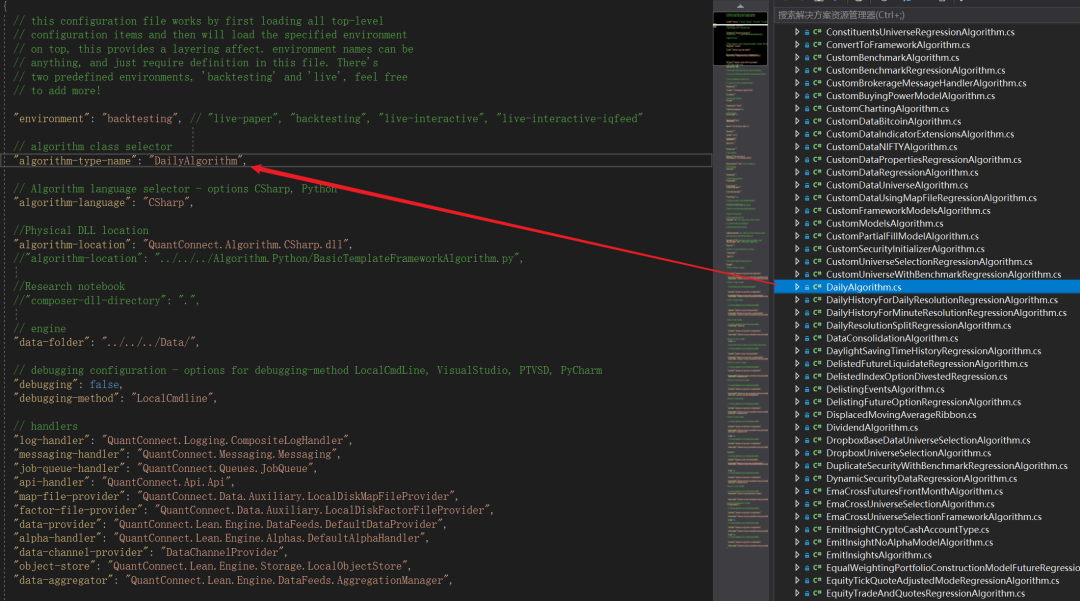Viewport: 1080px width, 601px height.
Task: Click the "CSharp" algorithm-language value
Action: pyautogui.click(x=166, y=202)
